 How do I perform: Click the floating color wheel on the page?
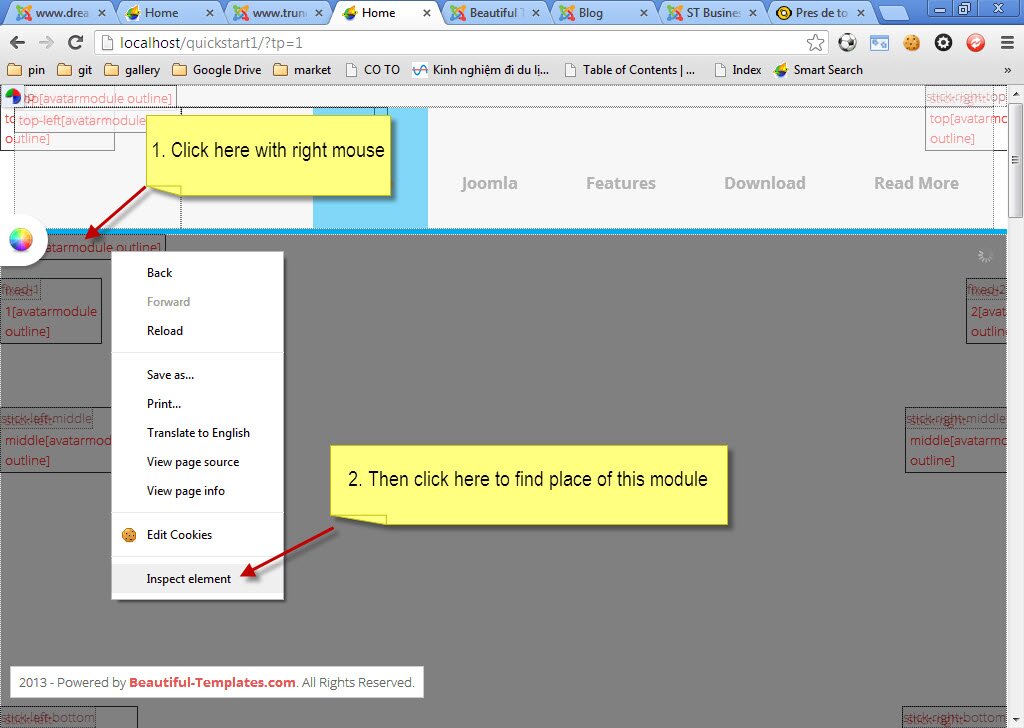click(20, 240)
